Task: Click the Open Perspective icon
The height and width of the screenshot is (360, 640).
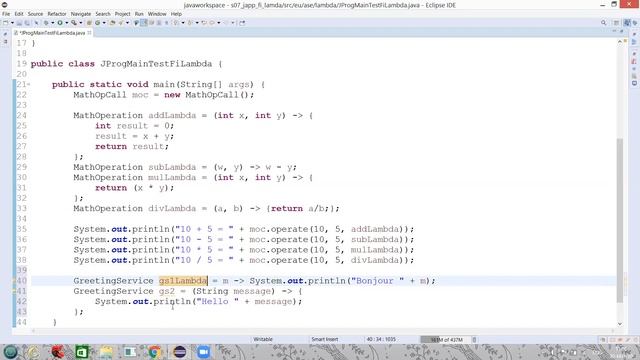Action: coord(616,23)
